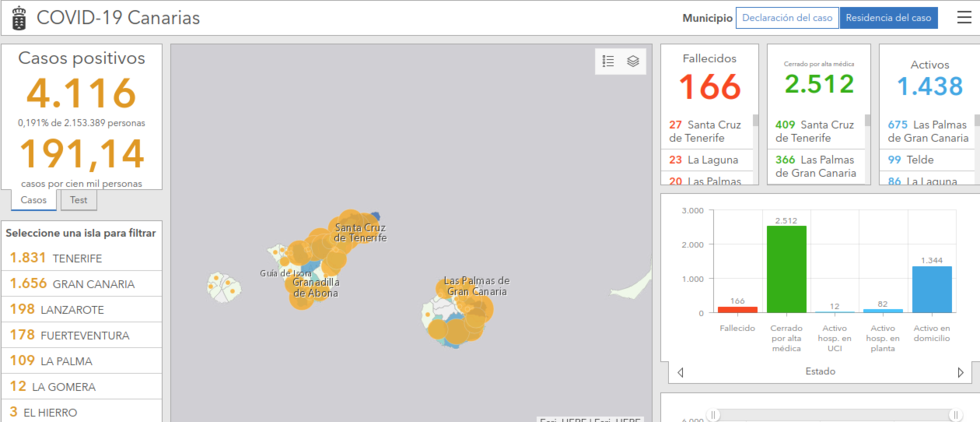Screen dimensions: 980x422
Task: Click the green Cerrado por alta médica bar
Action: point(786,270)
